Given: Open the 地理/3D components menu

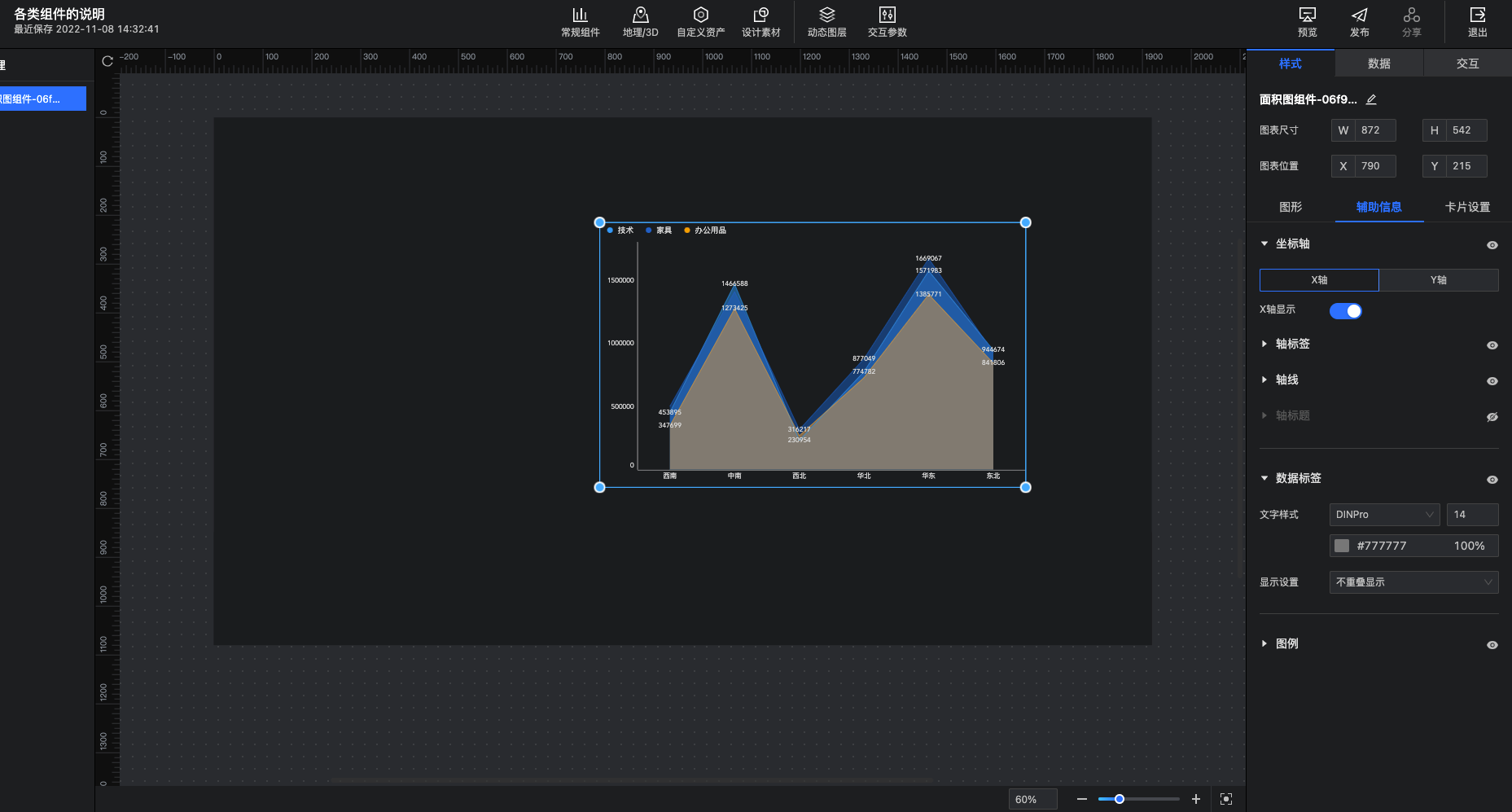Looking at the screenshot, I should coord(640,22).
